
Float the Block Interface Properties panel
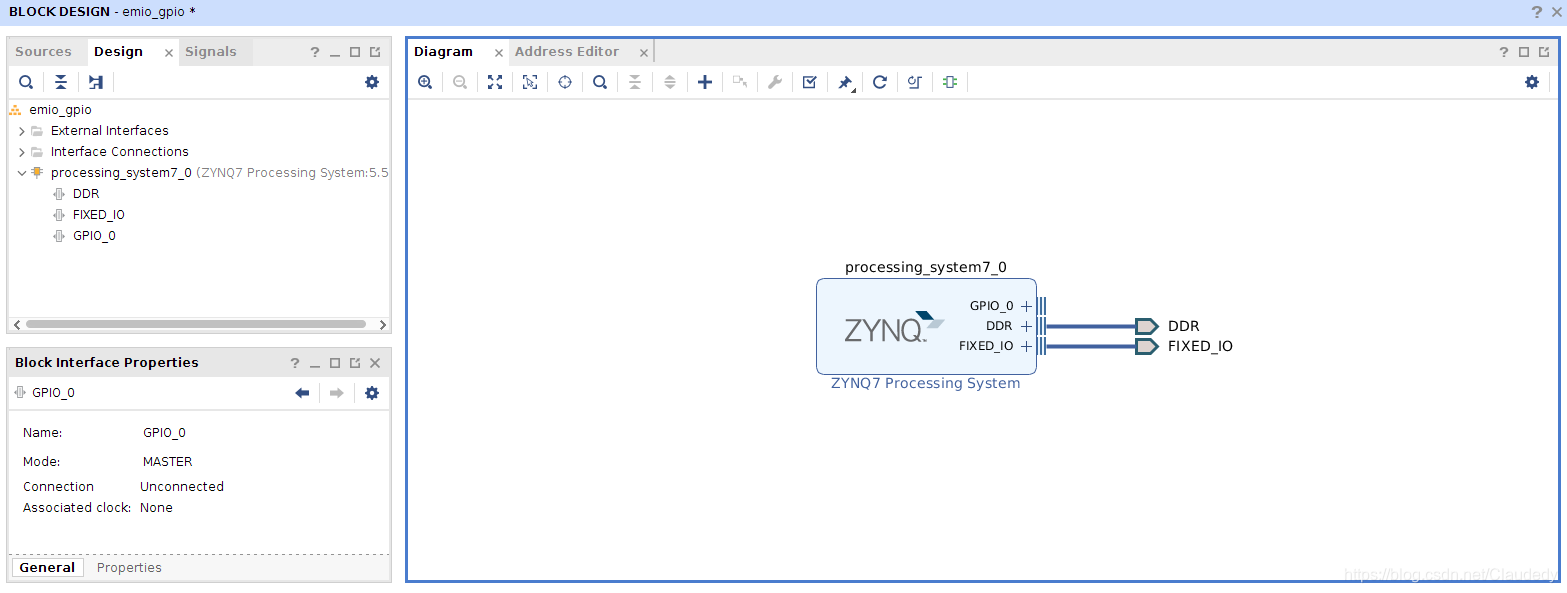pos(355,363)
